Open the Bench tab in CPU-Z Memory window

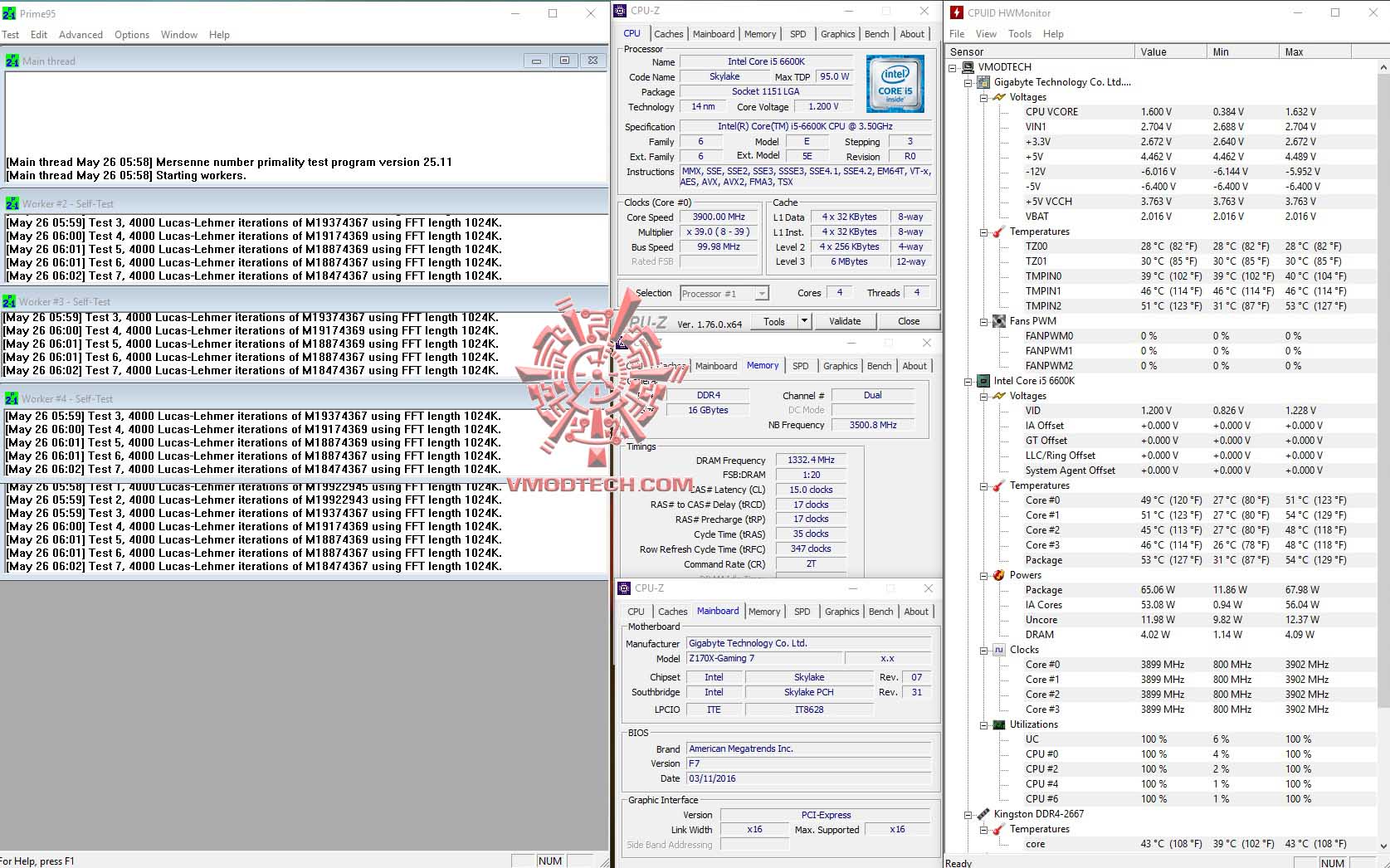point(879,366)
